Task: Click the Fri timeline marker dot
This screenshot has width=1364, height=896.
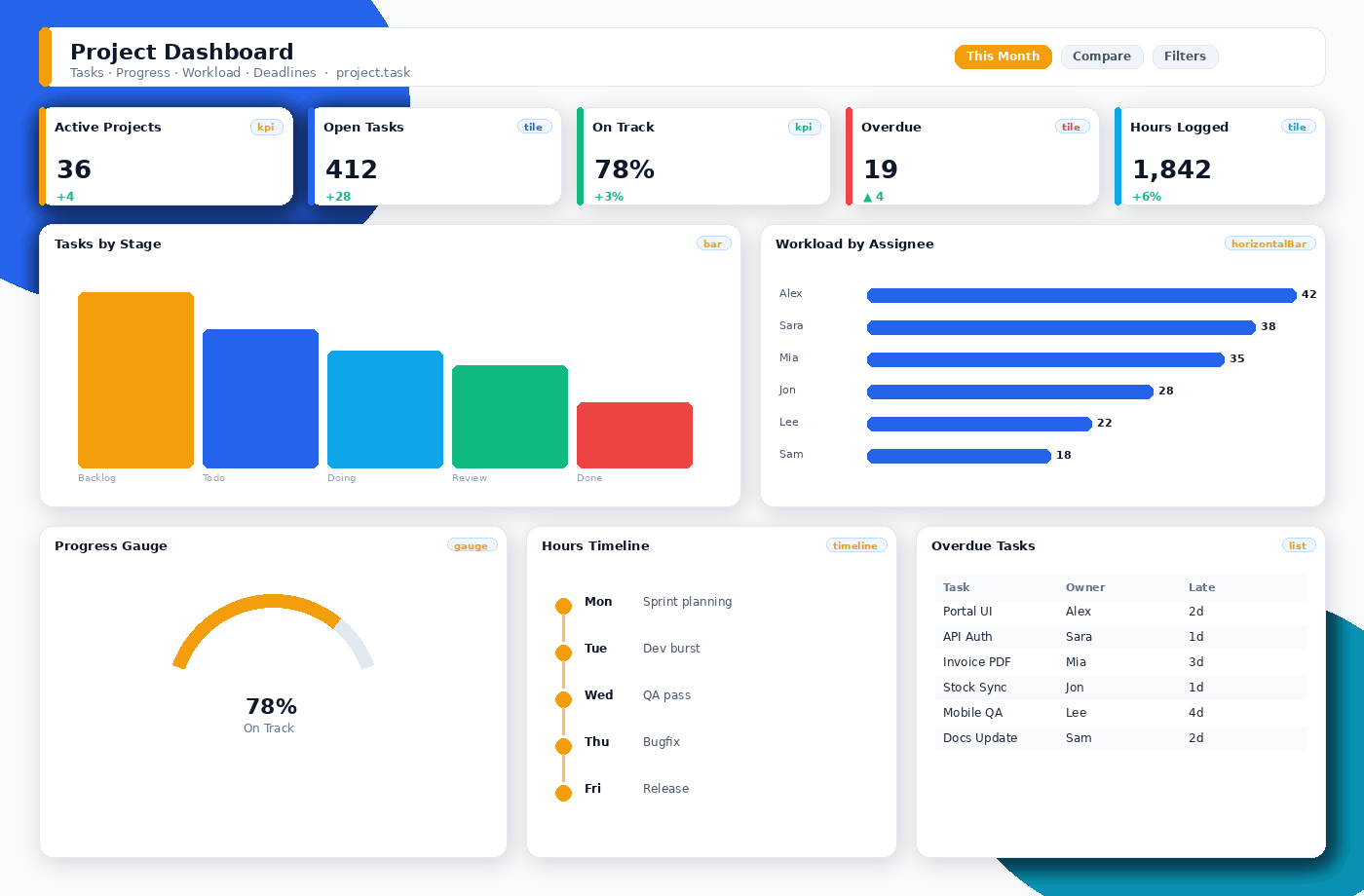Action: click(x=563, y=793)
